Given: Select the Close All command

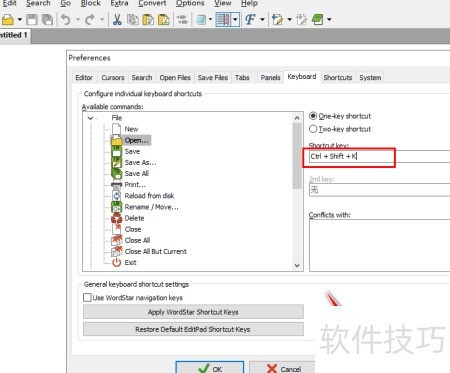Looking at the screenshot, I should (137, 240).
